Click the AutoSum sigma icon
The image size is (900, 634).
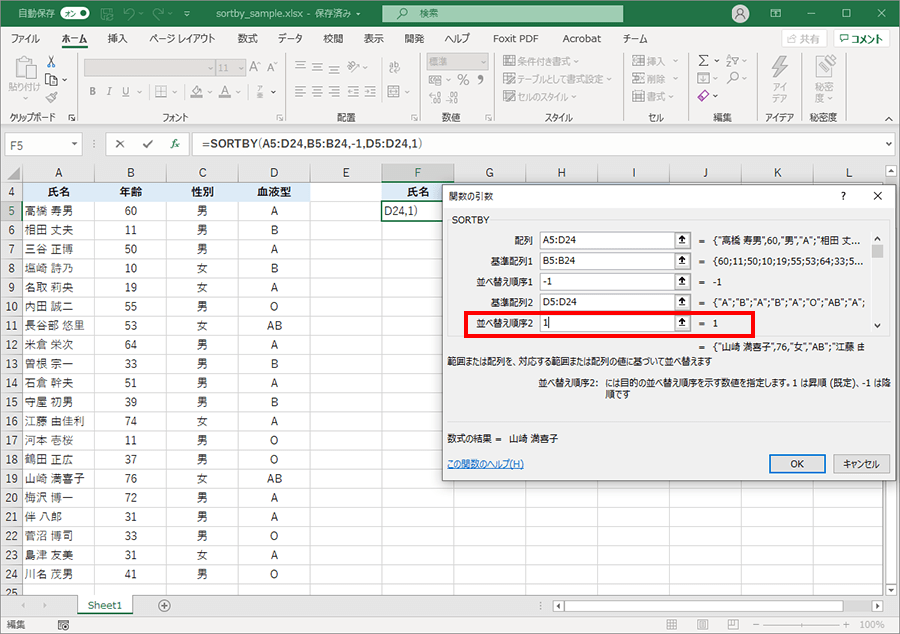704,60
